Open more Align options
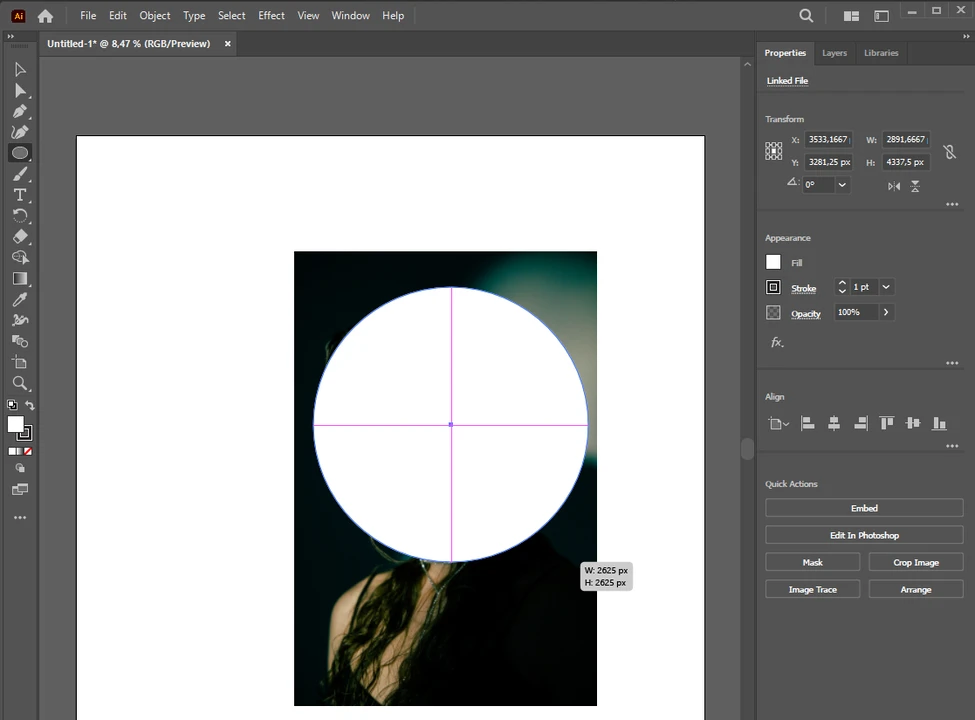Image resolution: width=975 pixels, height=720 pixels. [952, 446]
